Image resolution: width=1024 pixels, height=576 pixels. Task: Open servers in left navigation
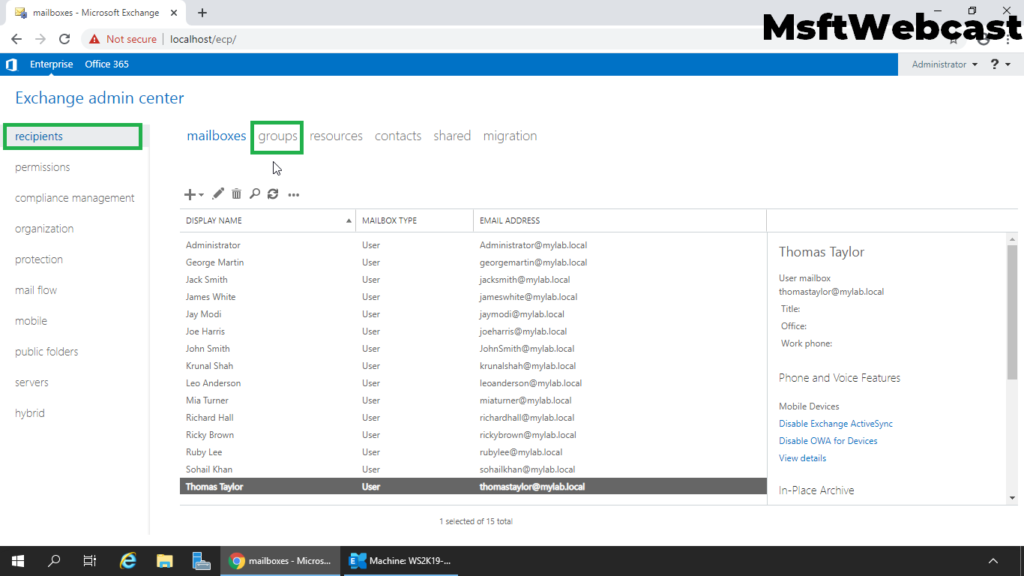tap(31, 382)
